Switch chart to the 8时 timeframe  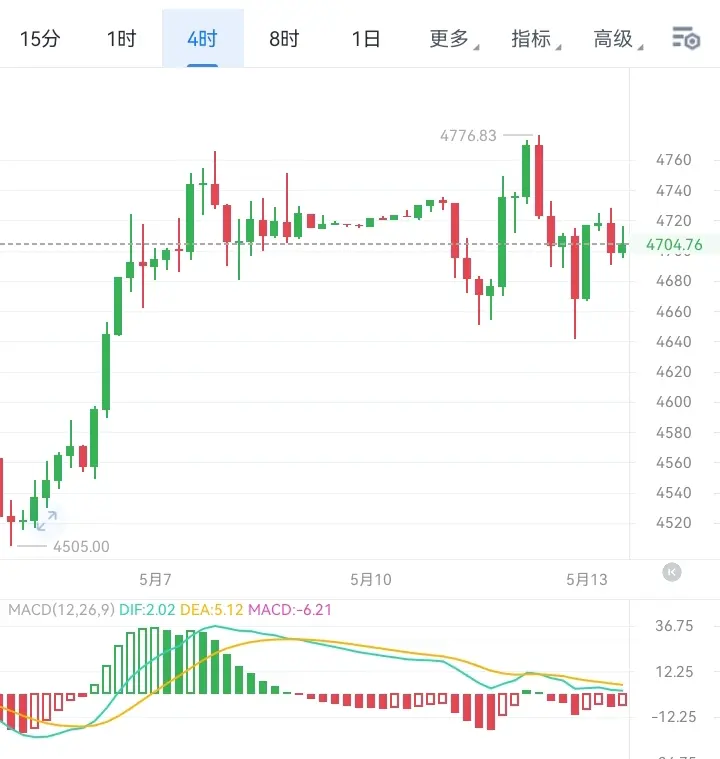point(284,39)
